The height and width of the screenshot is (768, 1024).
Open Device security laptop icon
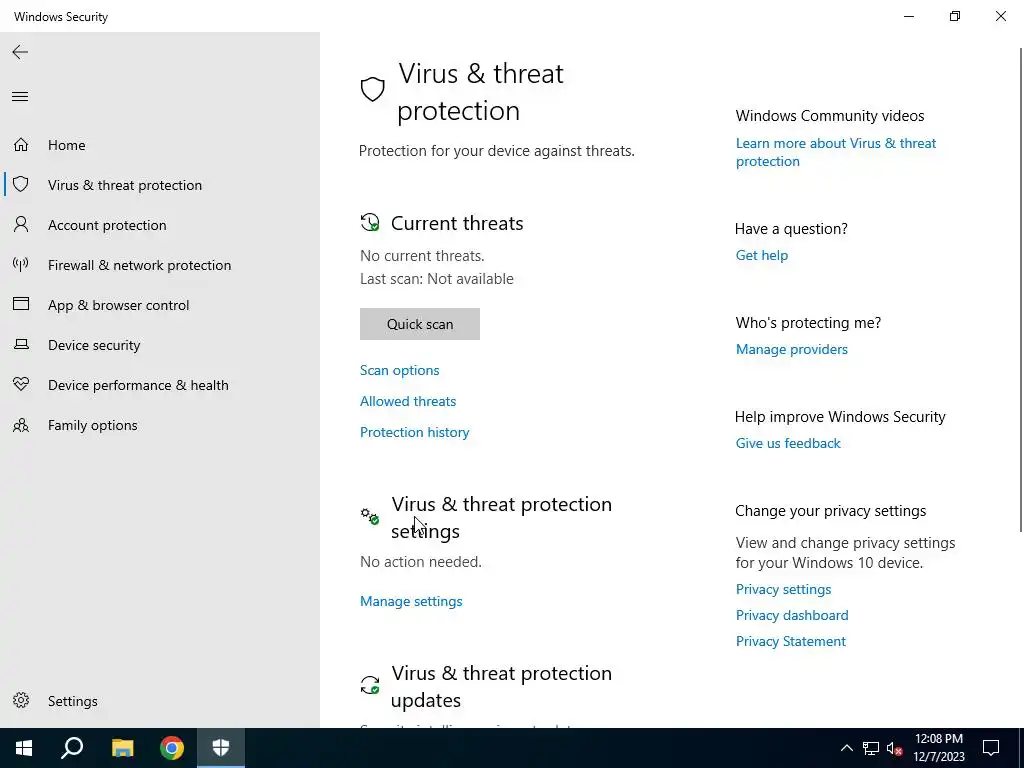(21, 344)
